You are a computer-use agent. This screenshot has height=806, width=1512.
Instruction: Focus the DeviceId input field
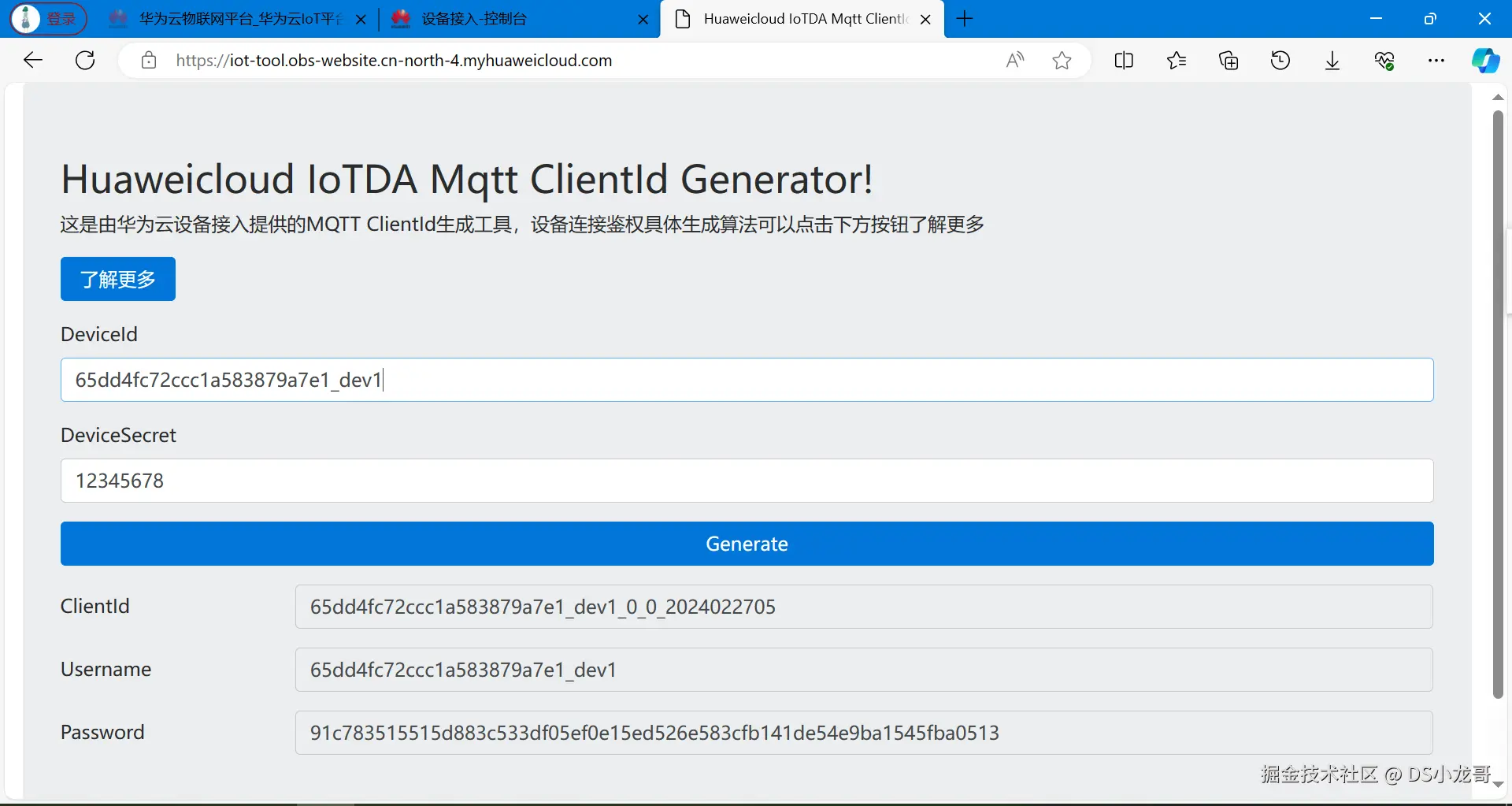pos(747,380)
